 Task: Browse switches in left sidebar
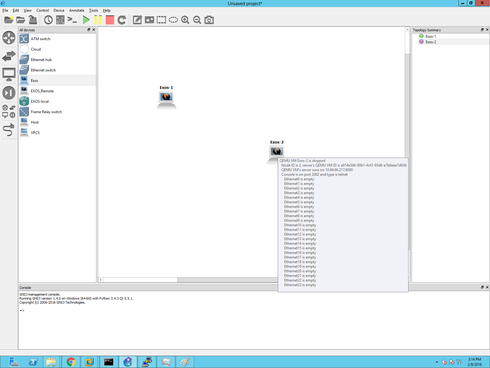(9, 56)
